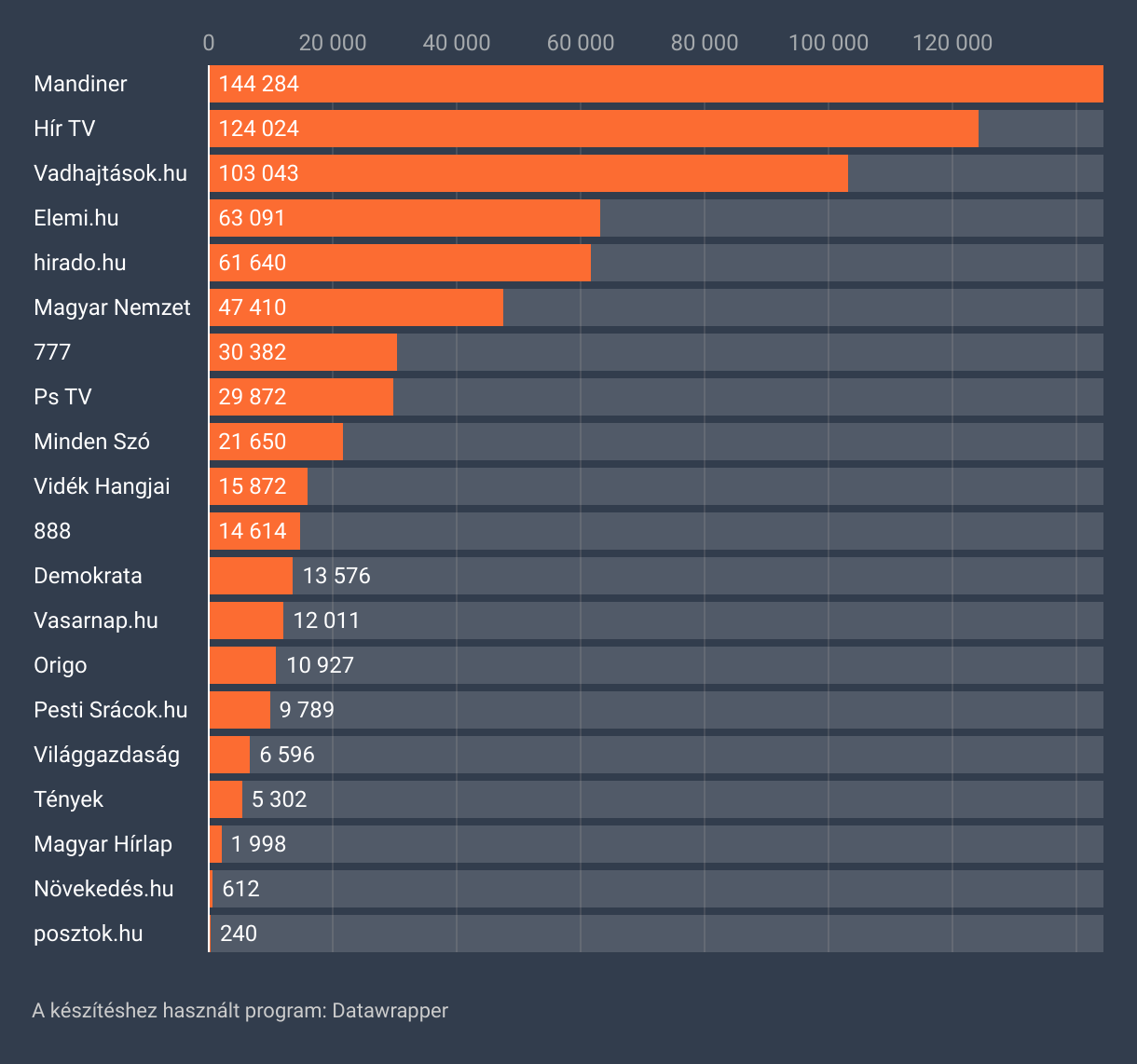Select the 888 row label
Screen dimensions: 1137x1064
(x=52, y=531)
